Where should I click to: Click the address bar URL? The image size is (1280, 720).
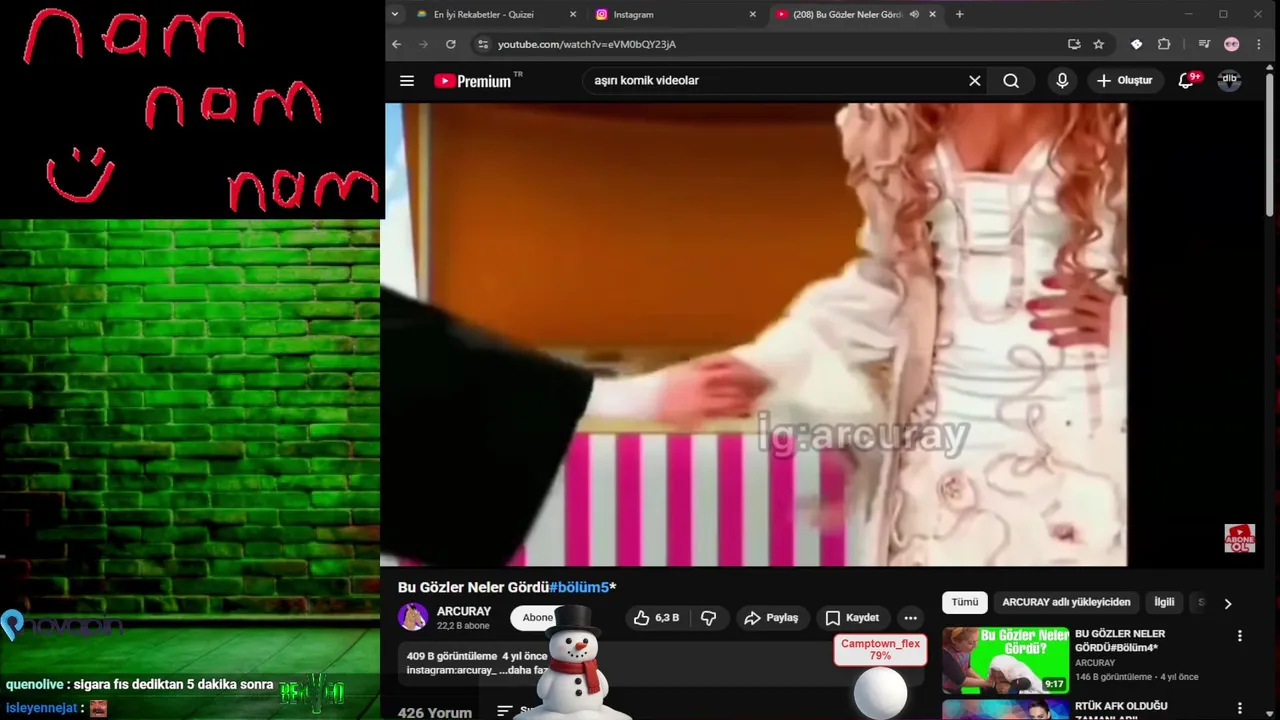click(587, 44)
